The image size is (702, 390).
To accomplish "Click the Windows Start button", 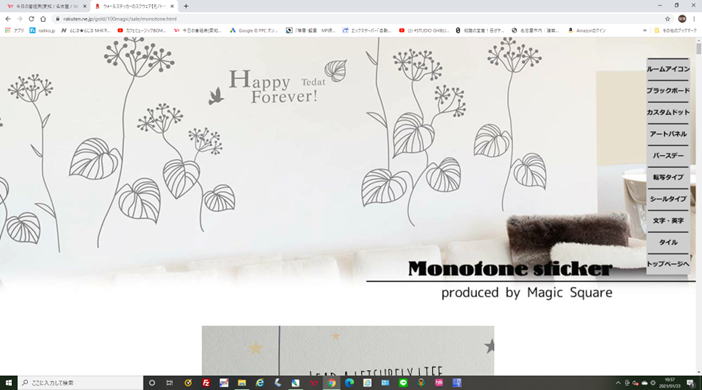I will point(9,383).
